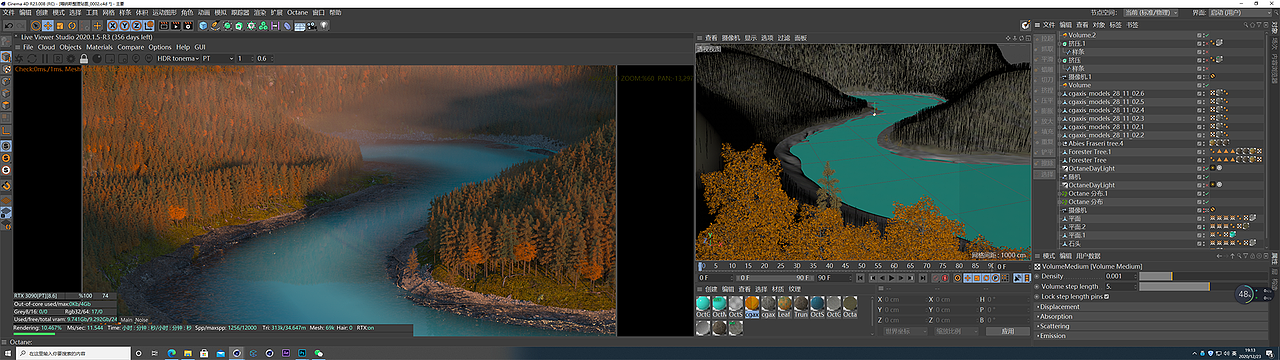Open viewport 摄像机 menu

coord(731,38)
